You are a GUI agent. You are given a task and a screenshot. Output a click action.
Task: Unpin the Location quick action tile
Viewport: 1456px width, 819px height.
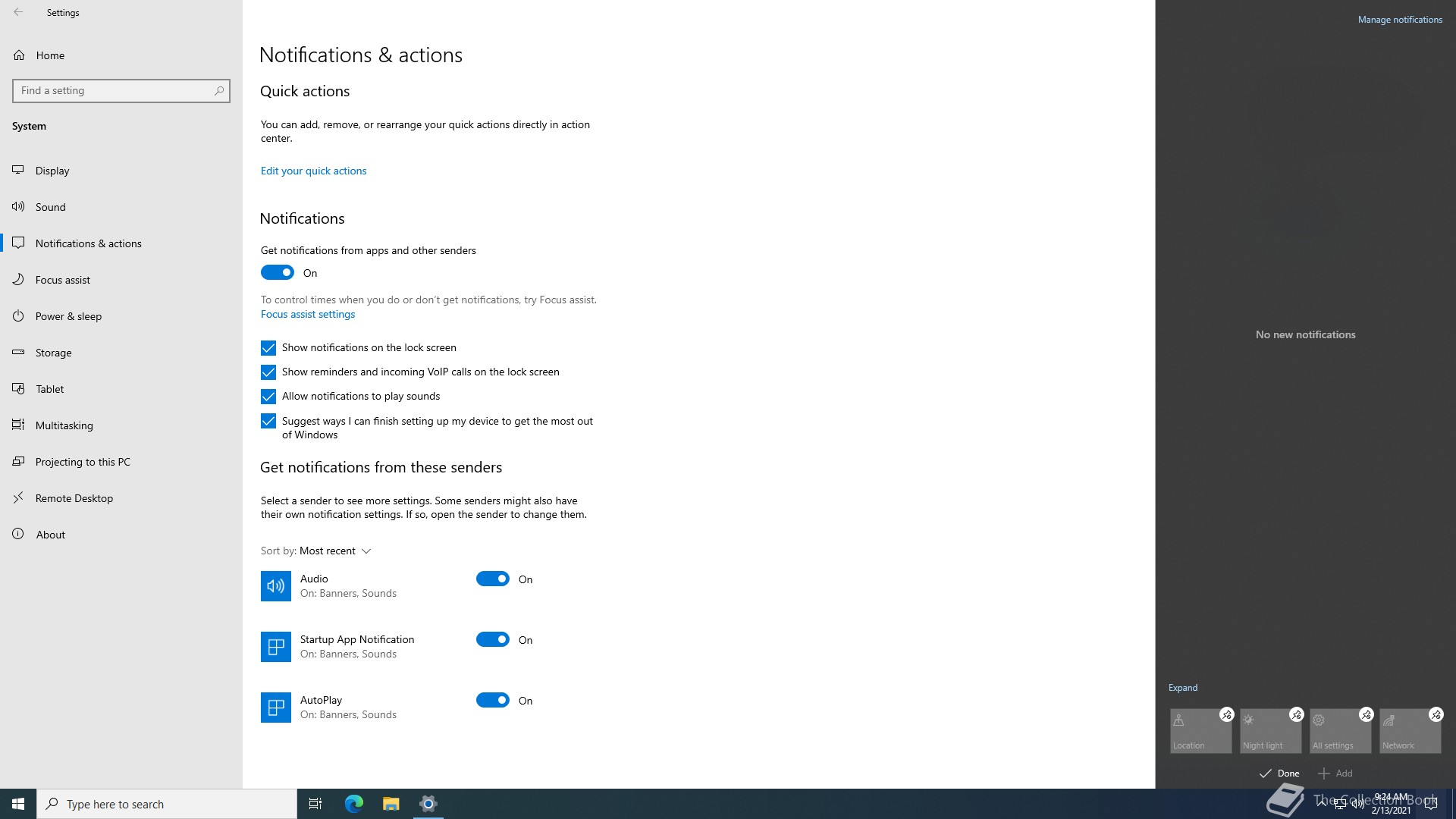1226,714
